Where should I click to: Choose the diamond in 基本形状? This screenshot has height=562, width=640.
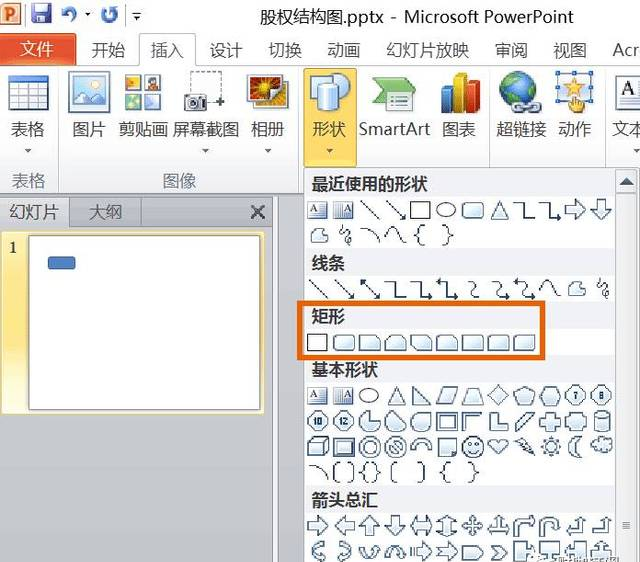point(498,395)
